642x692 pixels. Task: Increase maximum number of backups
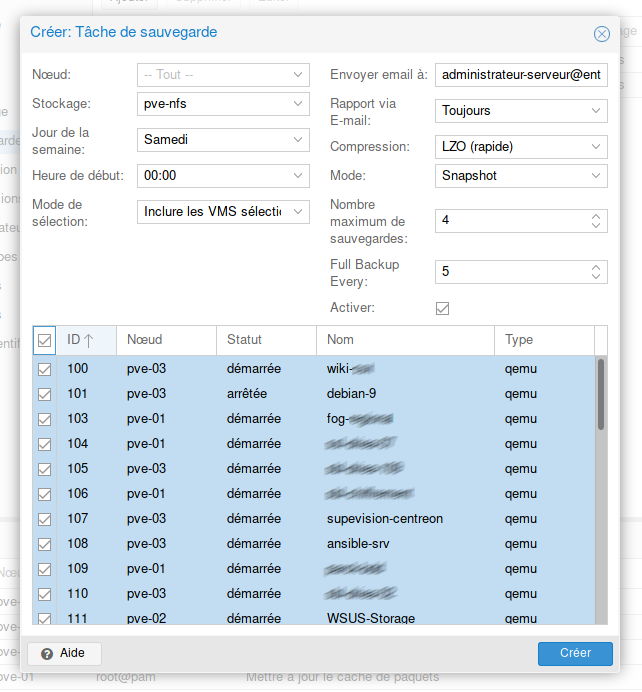pyautogui.click(x=596, y=216)
